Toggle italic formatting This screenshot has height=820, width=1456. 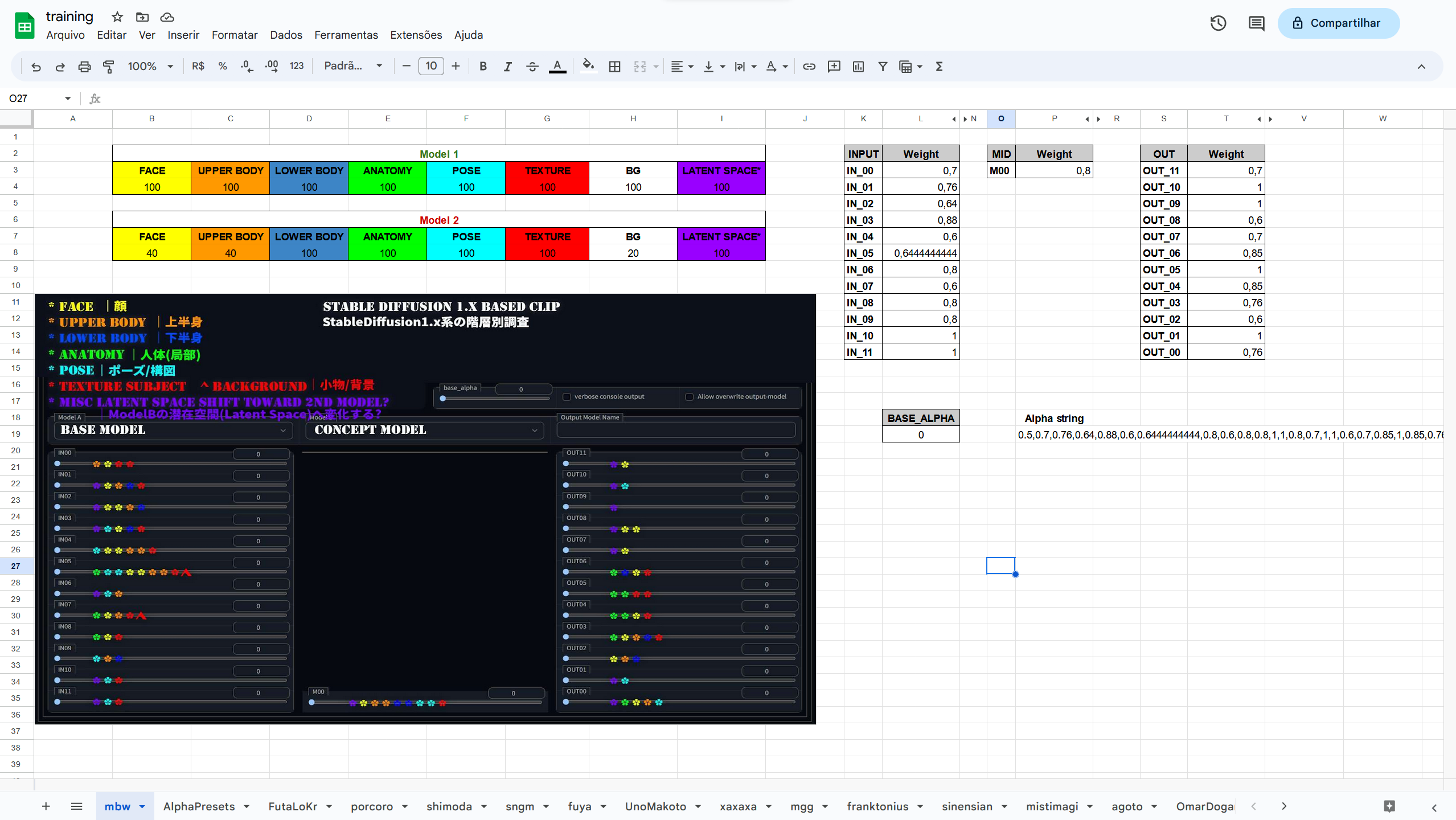[507, 67]
